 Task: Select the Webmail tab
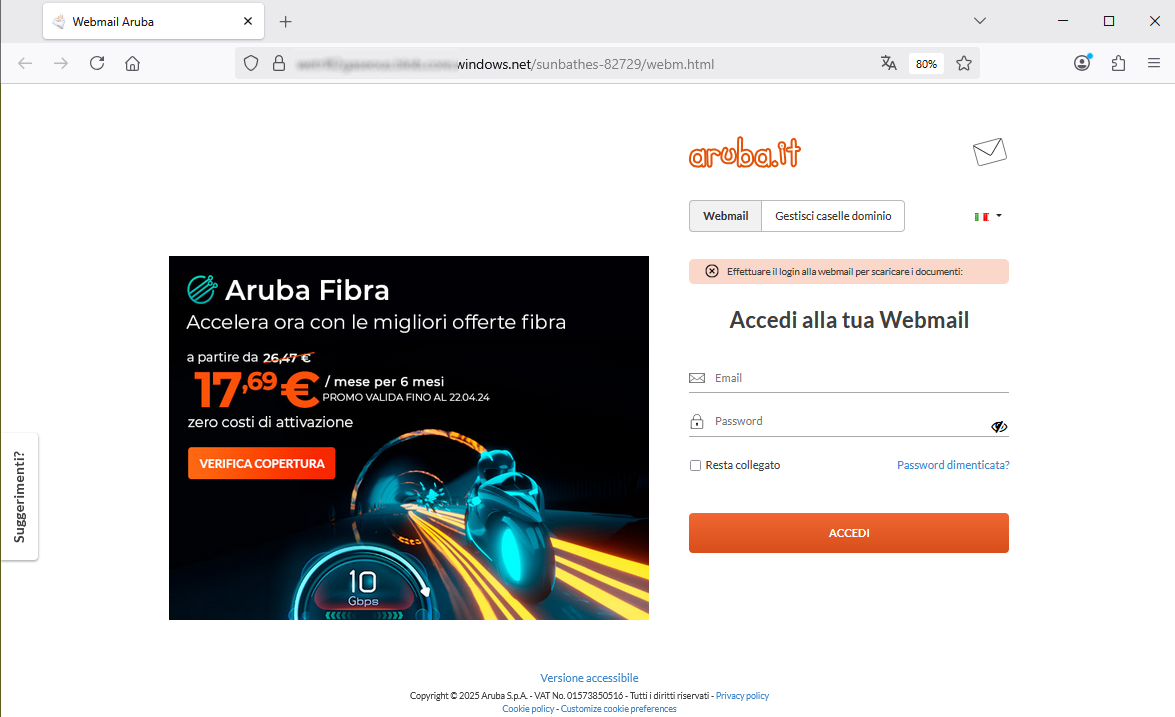725,216
